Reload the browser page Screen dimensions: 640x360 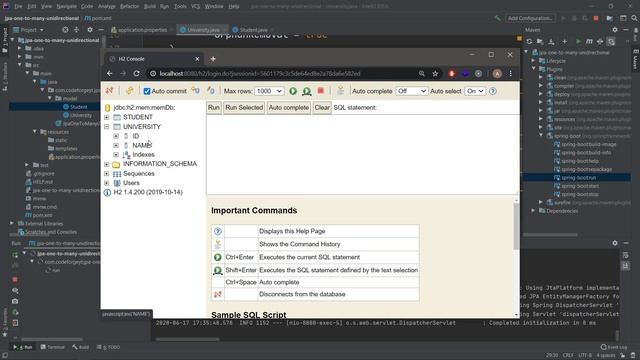136,73
